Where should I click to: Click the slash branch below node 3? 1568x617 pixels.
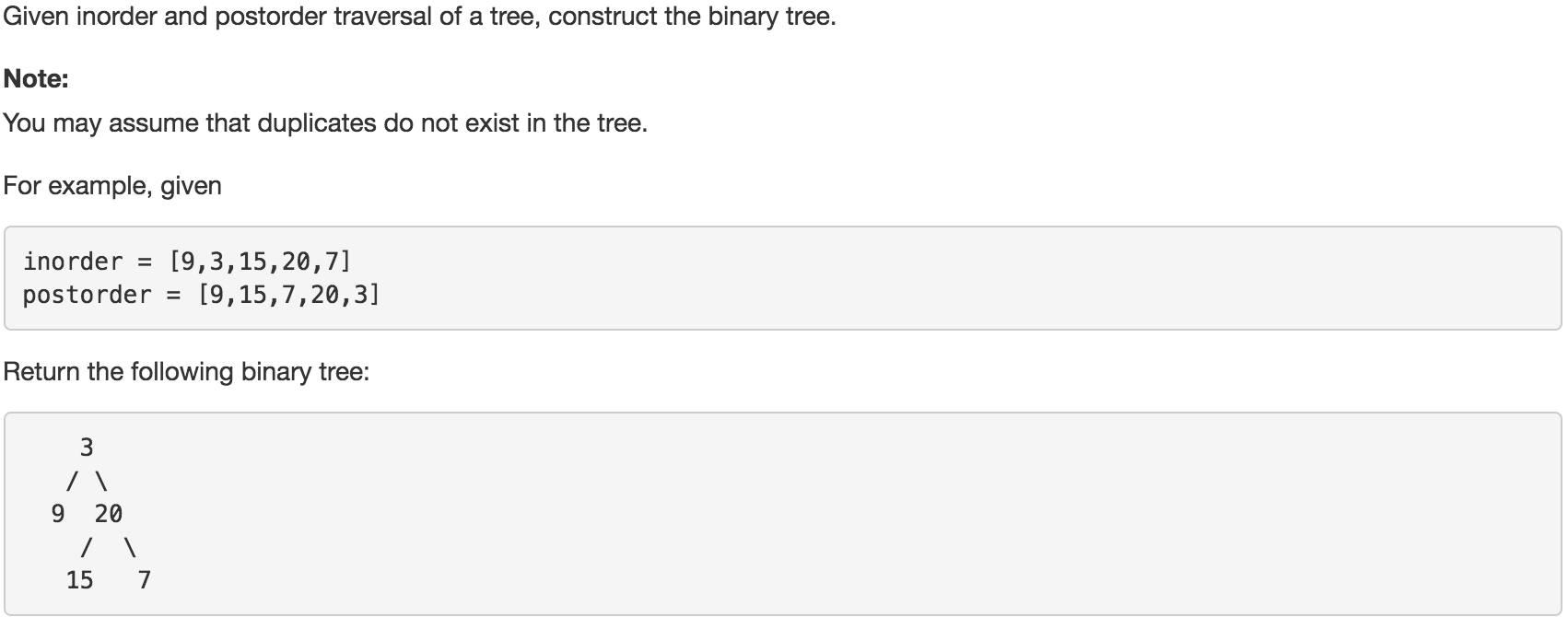(x=70, y=481)
